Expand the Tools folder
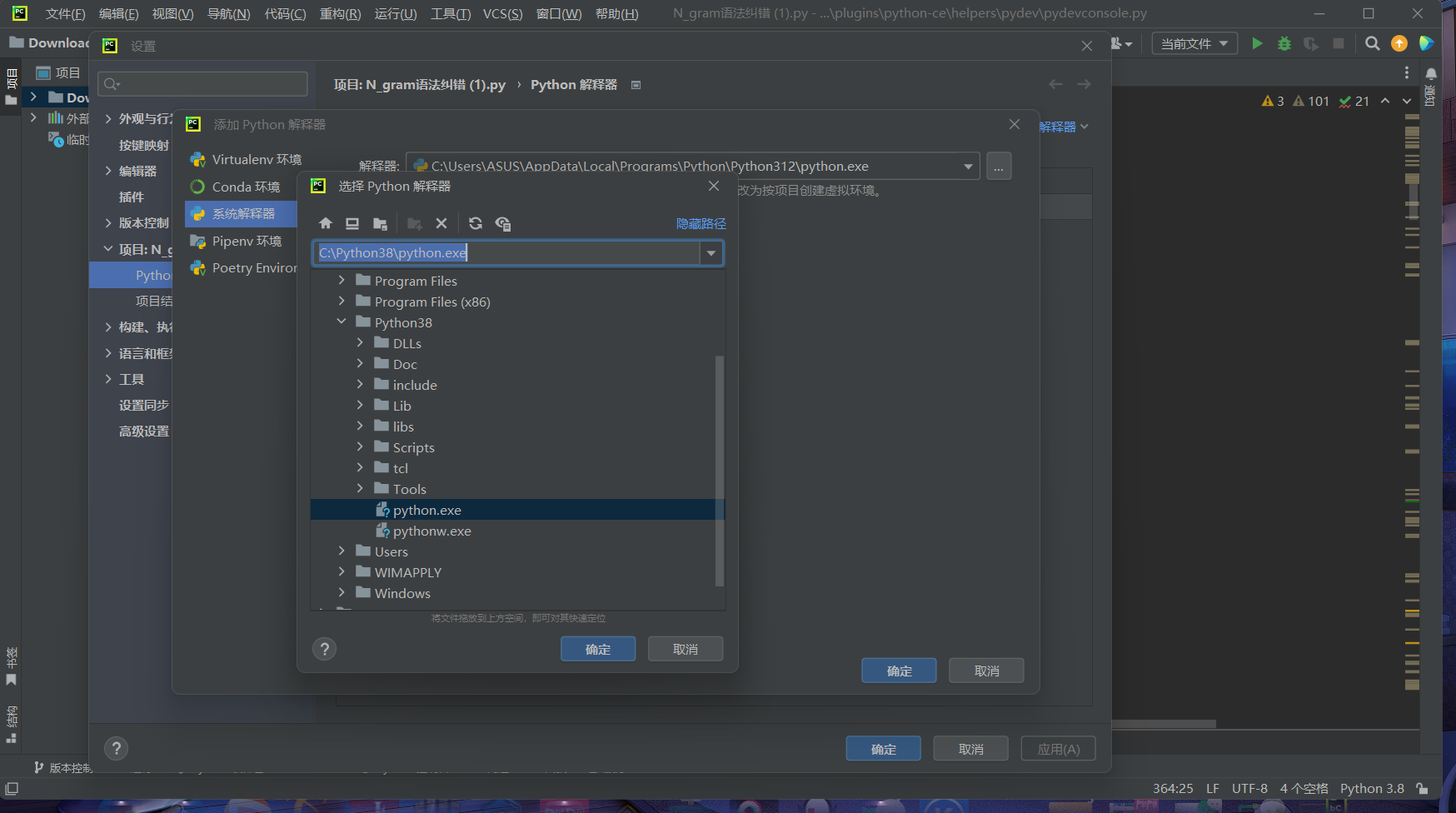The height and width of the screenshot is (813, 1456). [360, 489]
